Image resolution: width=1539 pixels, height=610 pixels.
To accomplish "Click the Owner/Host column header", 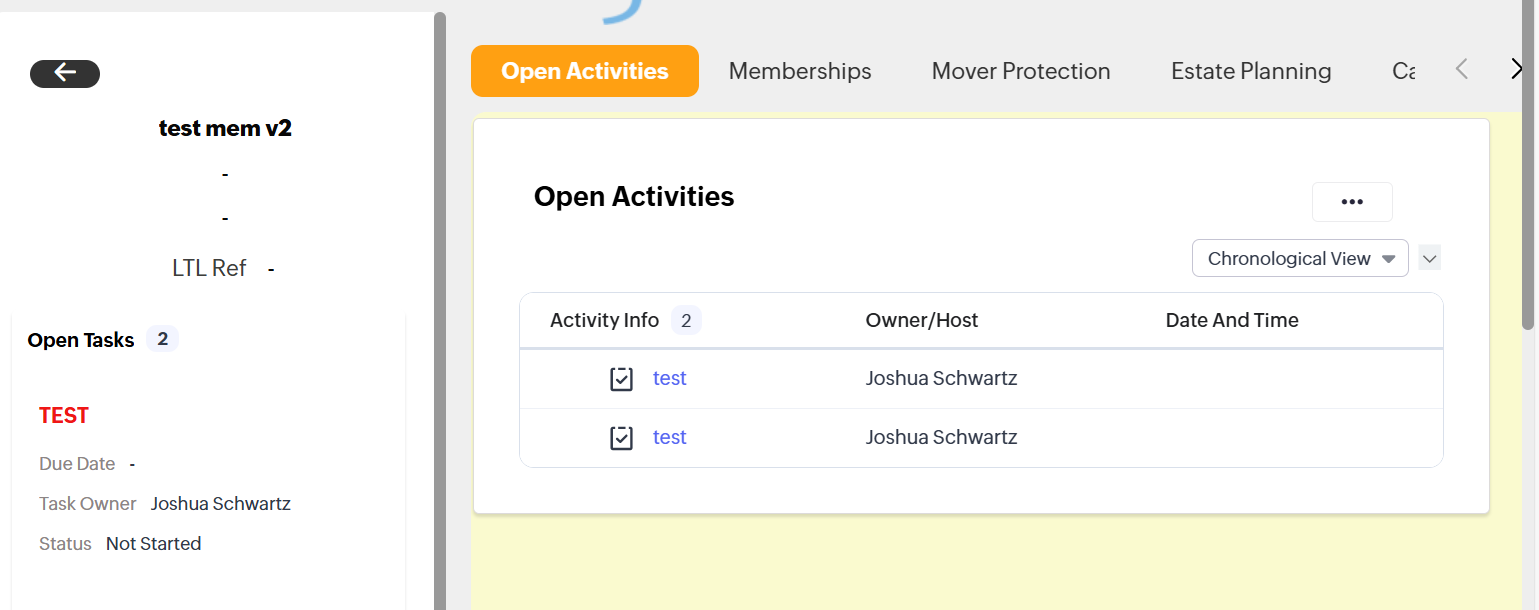I will point(922,320).
